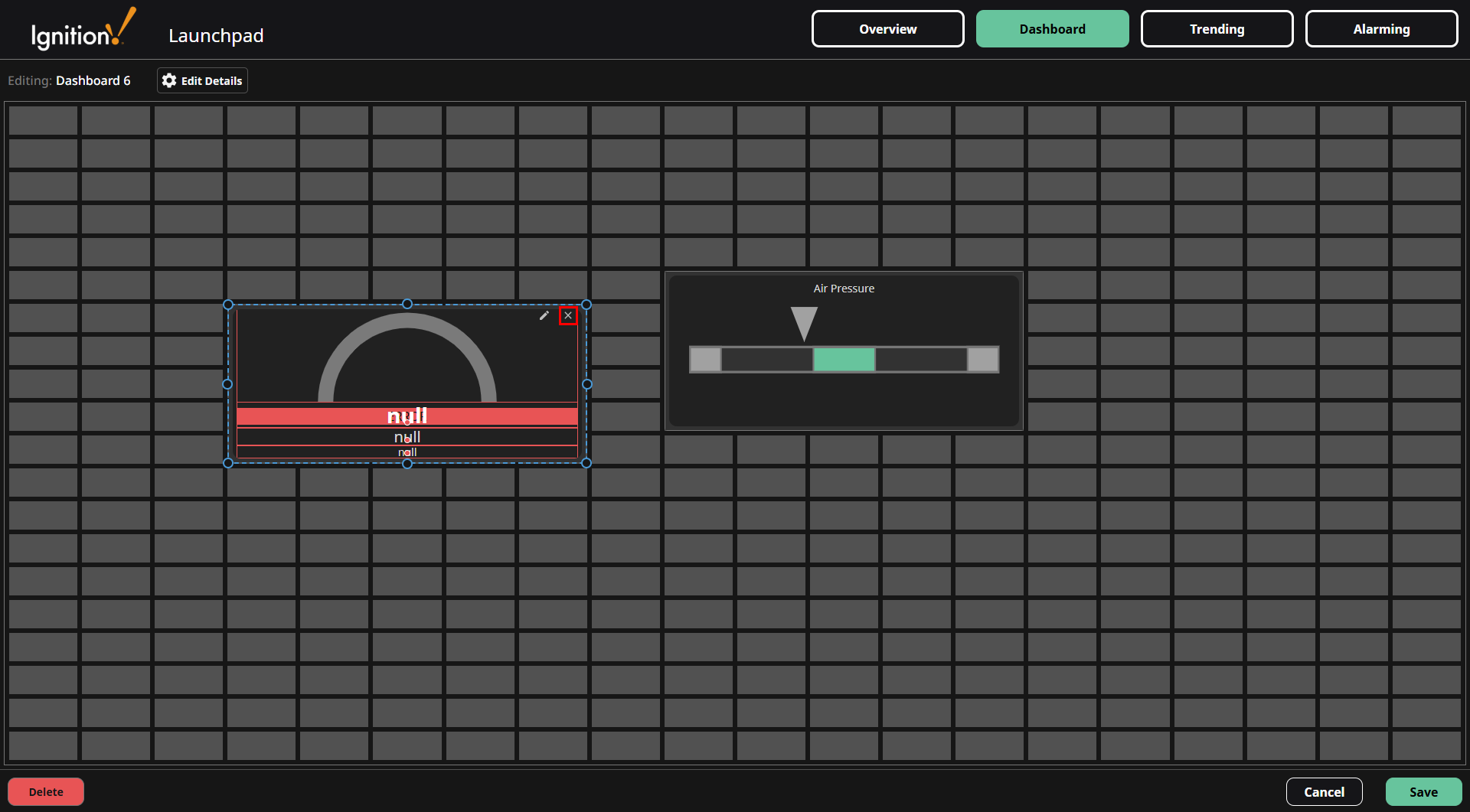Click the Ignition logo
1470x812 pixels.
pyautogui.click(x=80, y=29)
